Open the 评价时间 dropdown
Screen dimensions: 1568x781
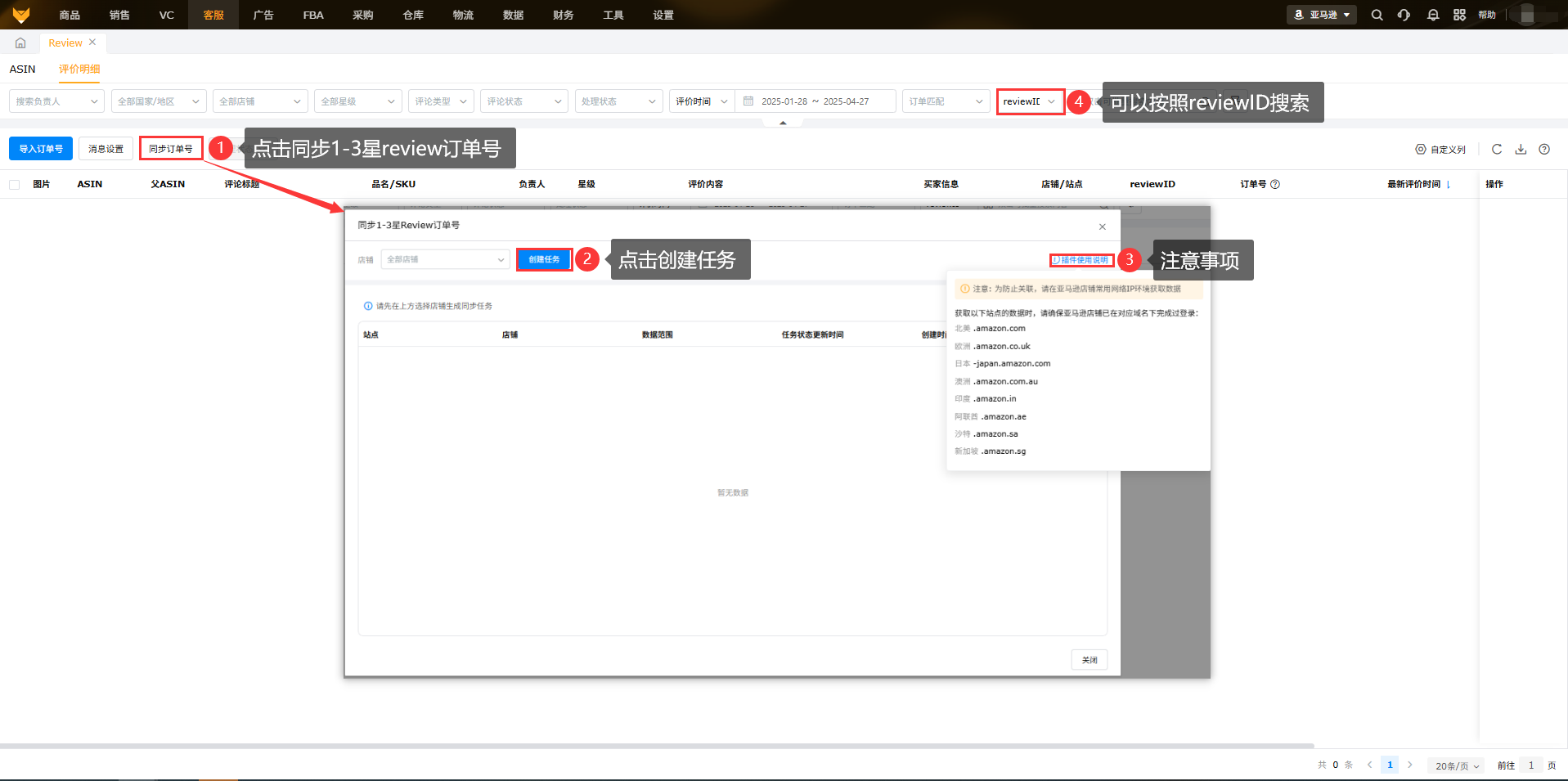702,101
